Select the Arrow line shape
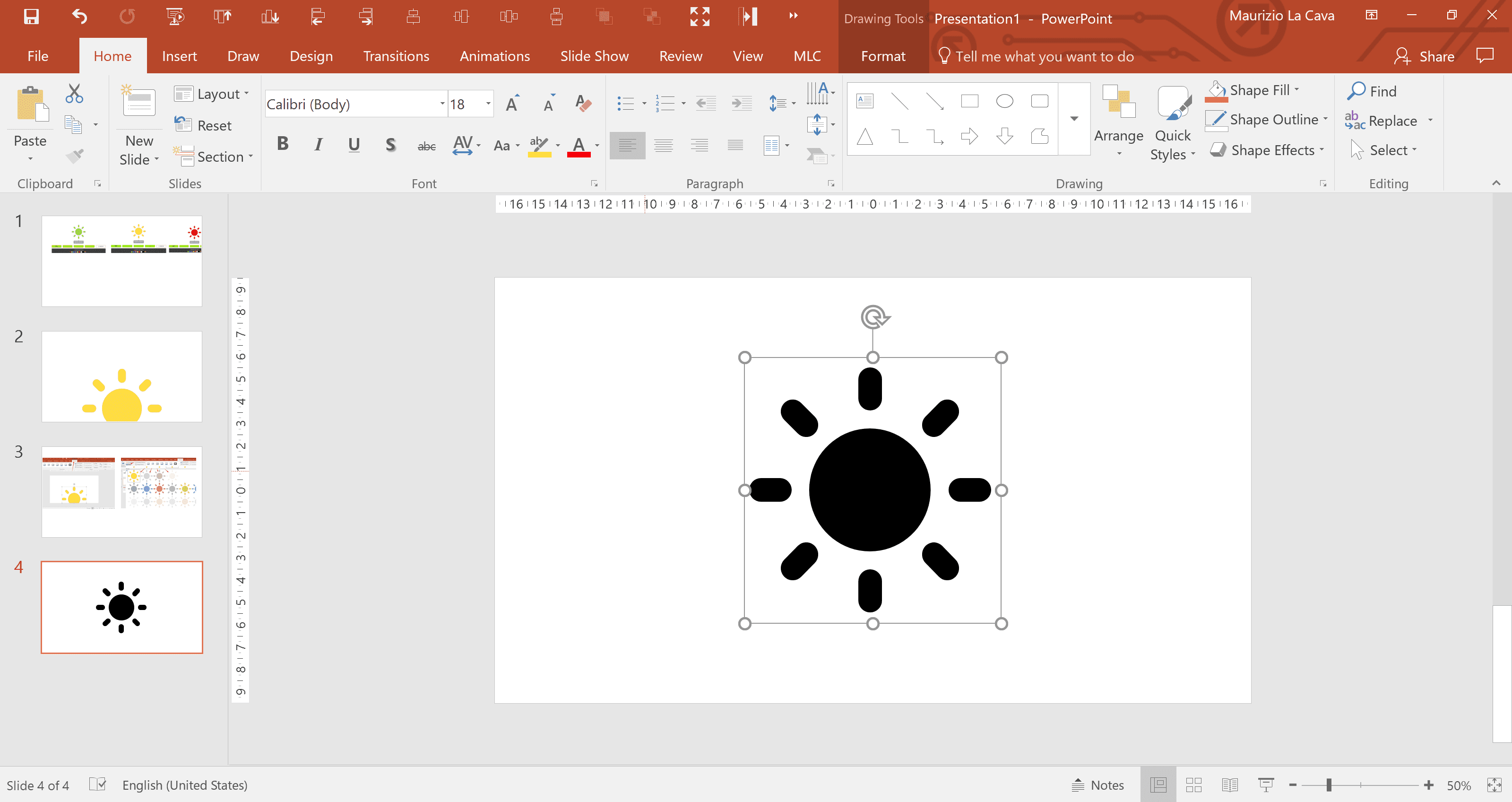 coord(936,100)
